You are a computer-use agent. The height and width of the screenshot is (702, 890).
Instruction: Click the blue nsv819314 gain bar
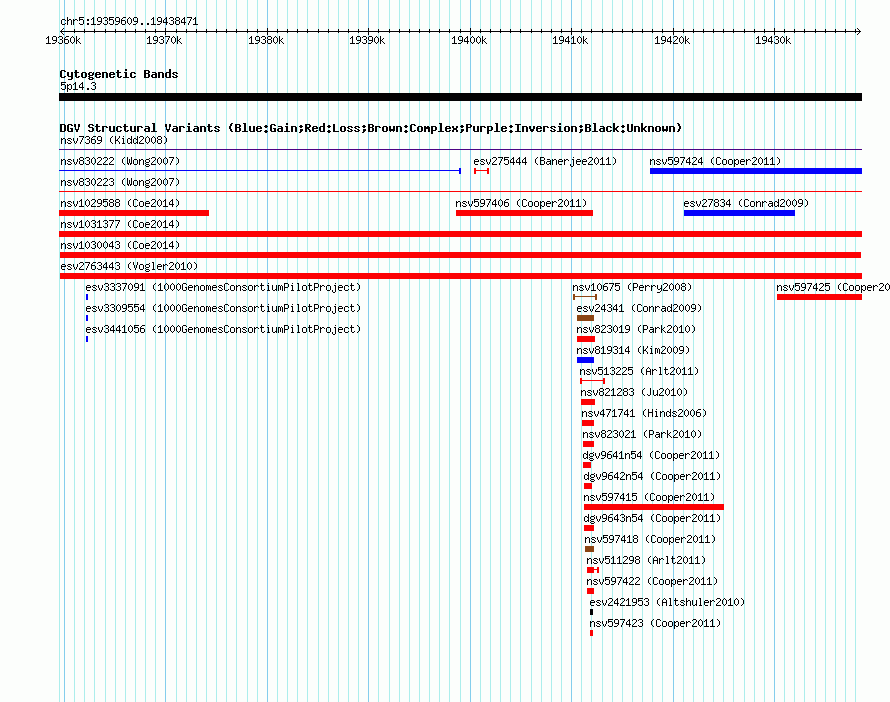click(585, 360)
